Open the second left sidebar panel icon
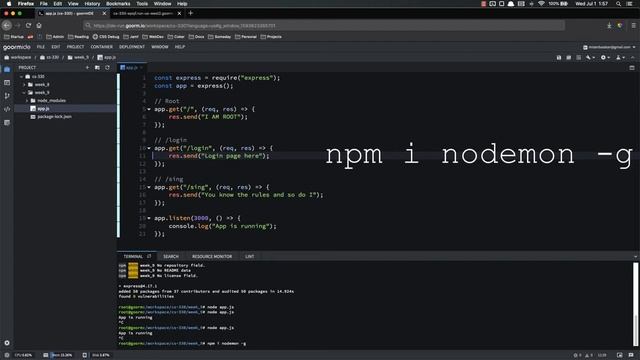The width and height of the screenshot is (640, 360). pos(7,83)
